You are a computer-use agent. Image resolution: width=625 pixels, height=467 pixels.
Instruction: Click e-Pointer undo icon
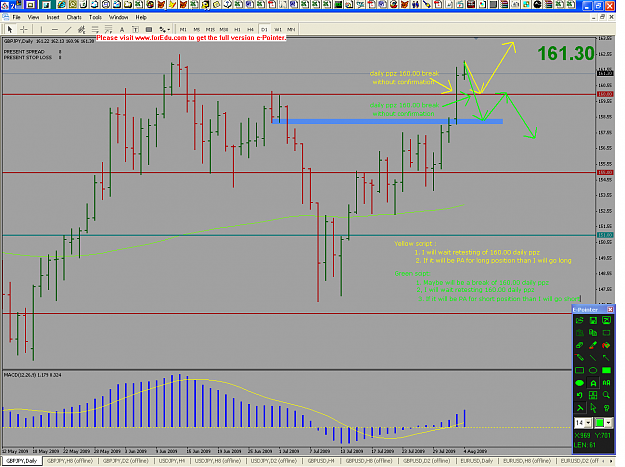click(x=580, y=395)
